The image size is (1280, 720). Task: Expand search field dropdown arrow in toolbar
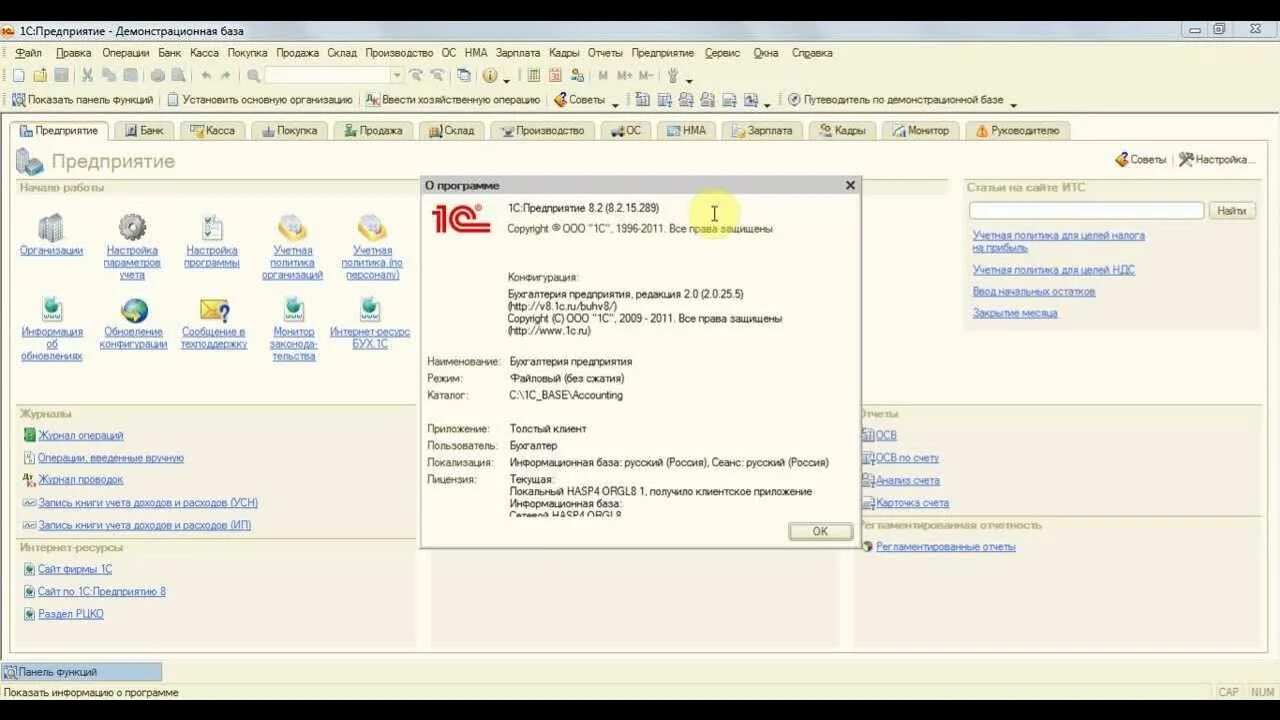[x=397, y=76]
